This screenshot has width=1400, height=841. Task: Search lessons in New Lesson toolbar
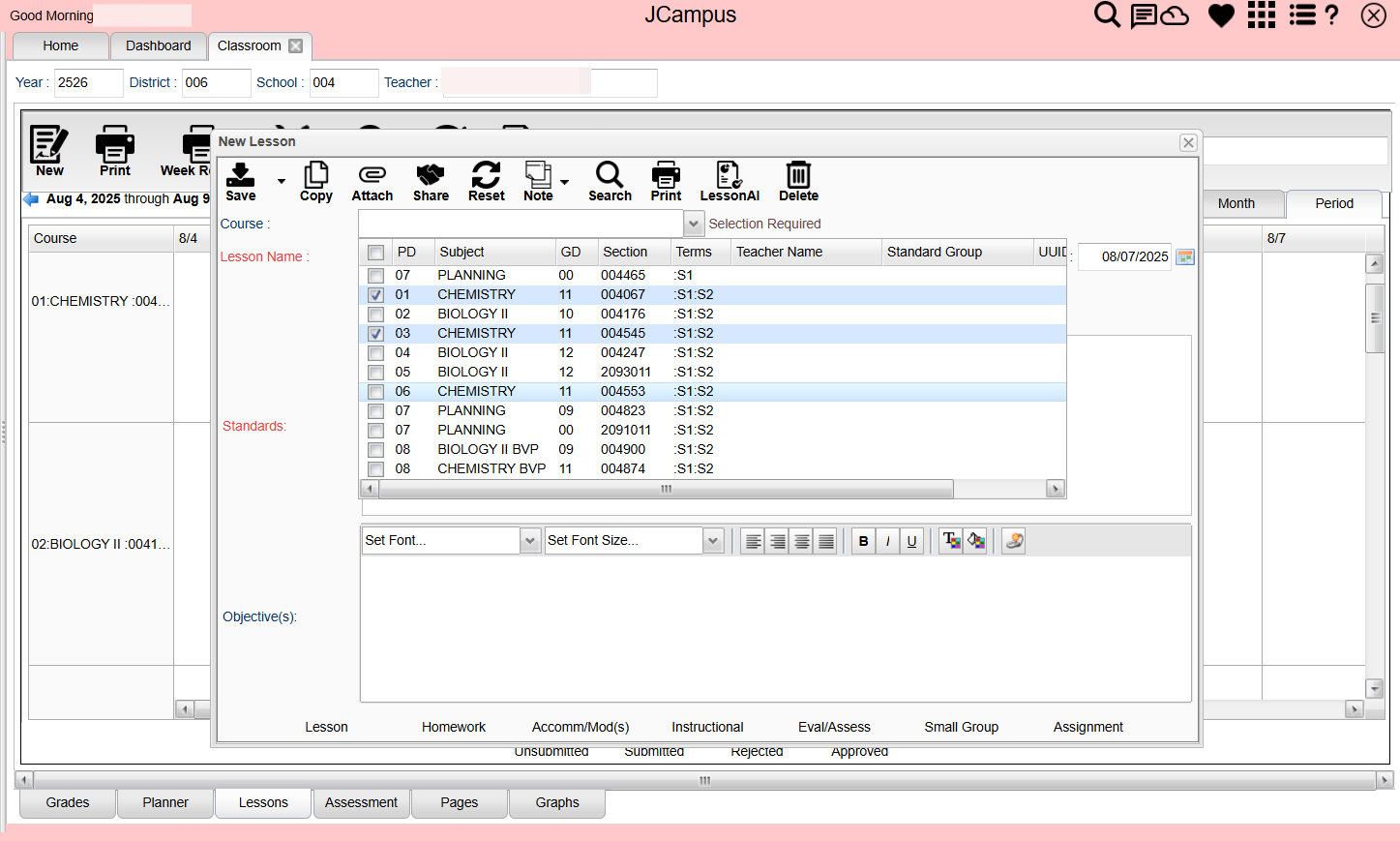pyautogui.click(x=610, y=181)
